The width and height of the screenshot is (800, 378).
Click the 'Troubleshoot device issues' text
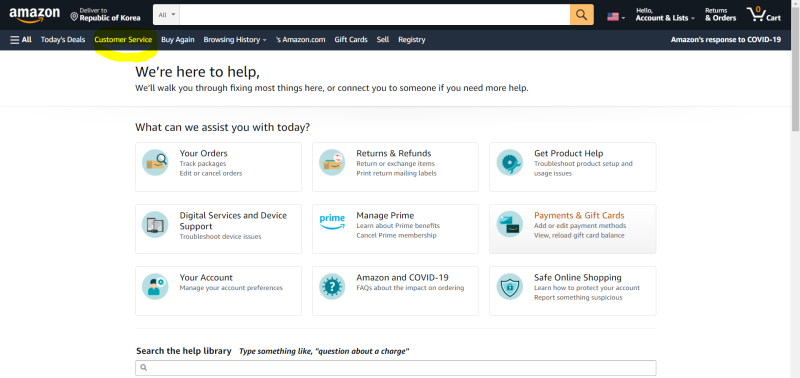pyautogui.click(x=220, y=237)
